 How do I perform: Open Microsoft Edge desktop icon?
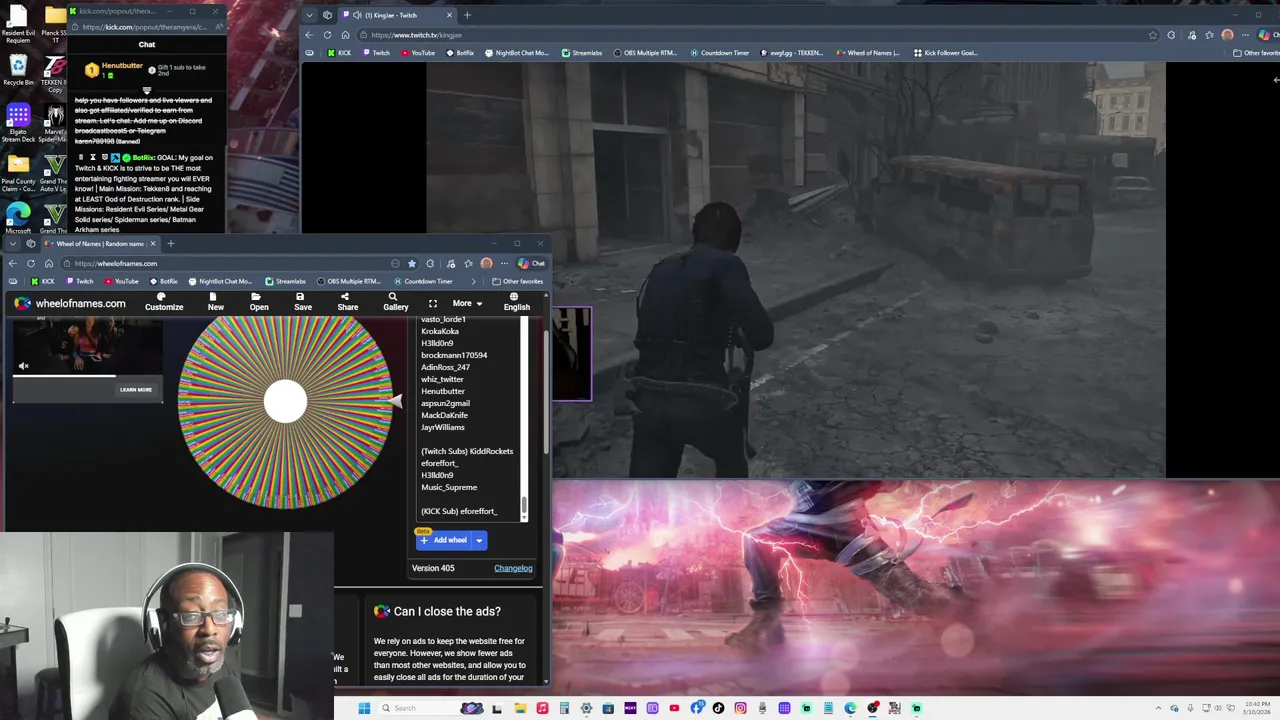click(18, 216)
